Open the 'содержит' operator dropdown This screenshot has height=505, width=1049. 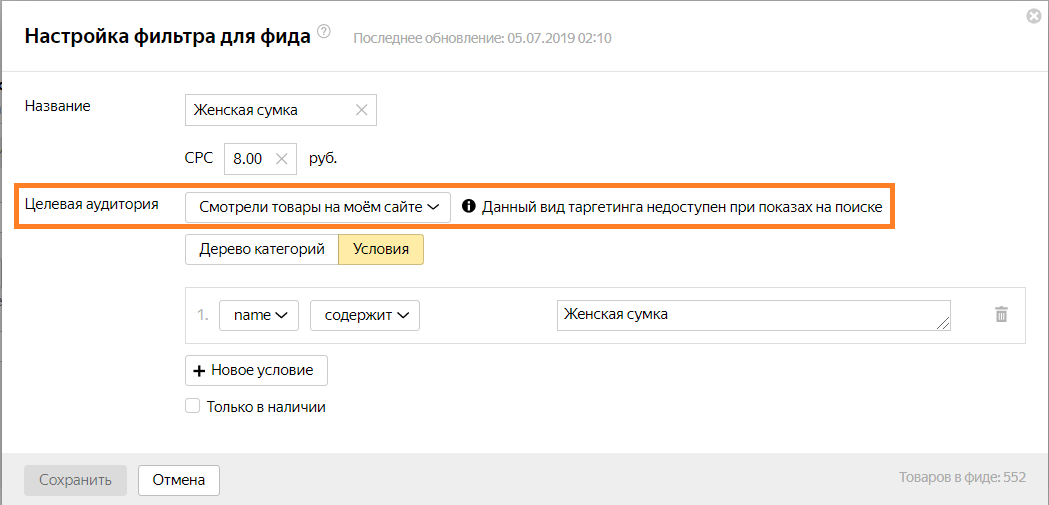click(x=364, y=315)
